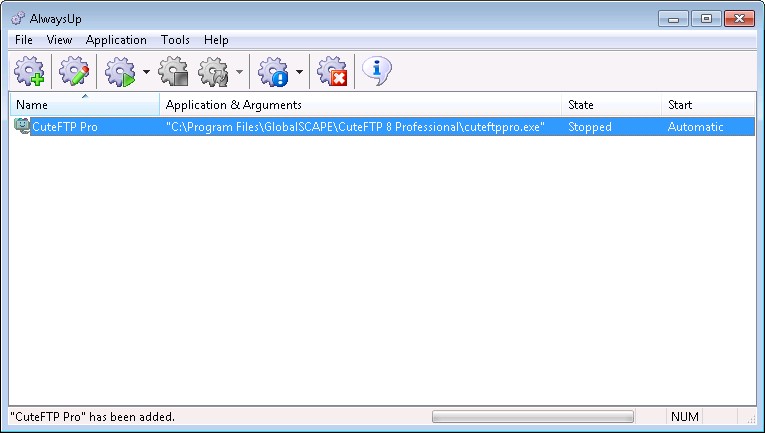Click the Edit Application pencil gear icon

coord(74,71)
